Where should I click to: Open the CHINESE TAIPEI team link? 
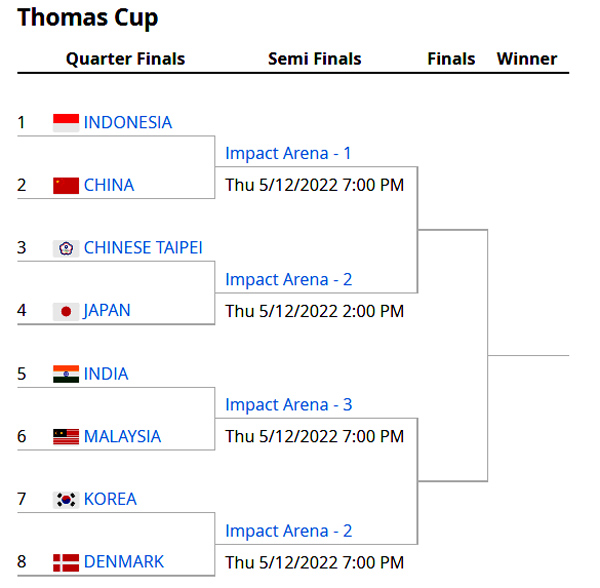tap(143, 248)
